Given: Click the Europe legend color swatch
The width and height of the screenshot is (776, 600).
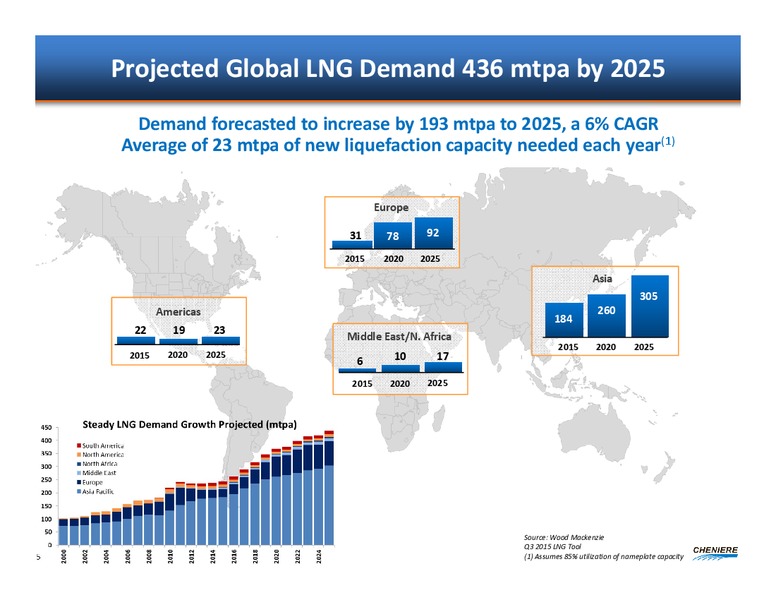Looking at the screenshot, I should pos(79,482).
